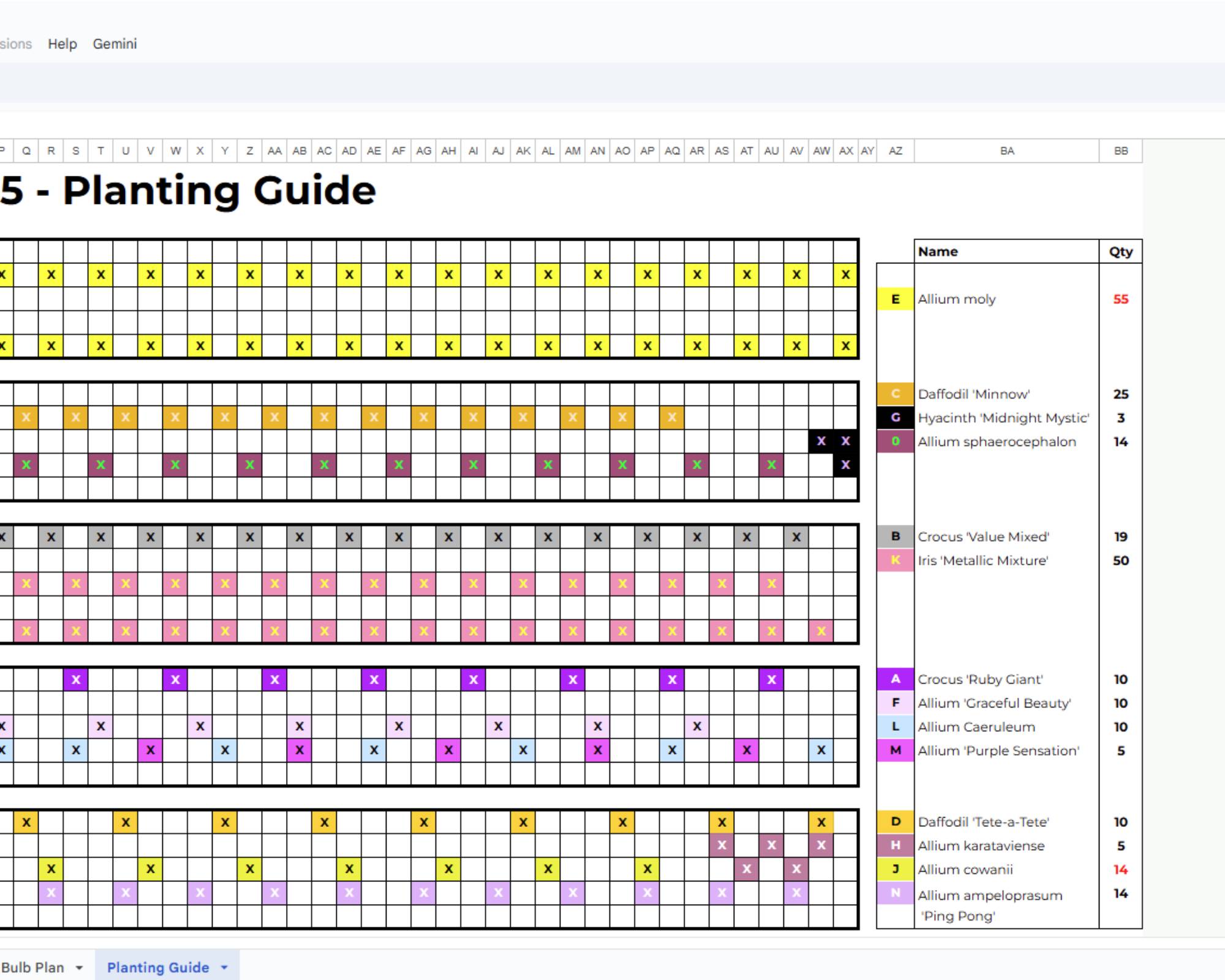Click the Allium karataviense legend swatch H

(895, 846)
